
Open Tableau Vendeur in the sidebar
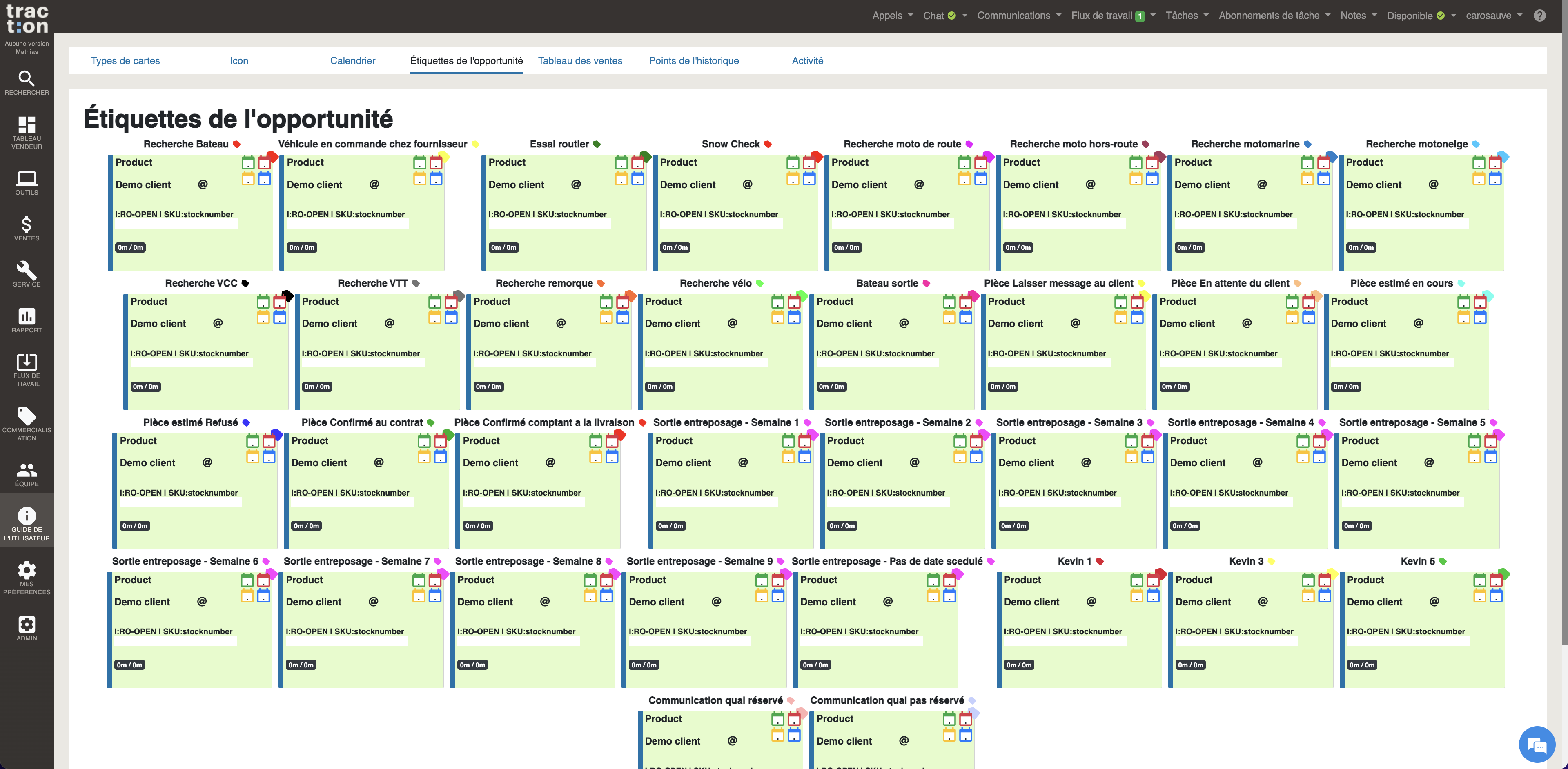pos(27,133)
